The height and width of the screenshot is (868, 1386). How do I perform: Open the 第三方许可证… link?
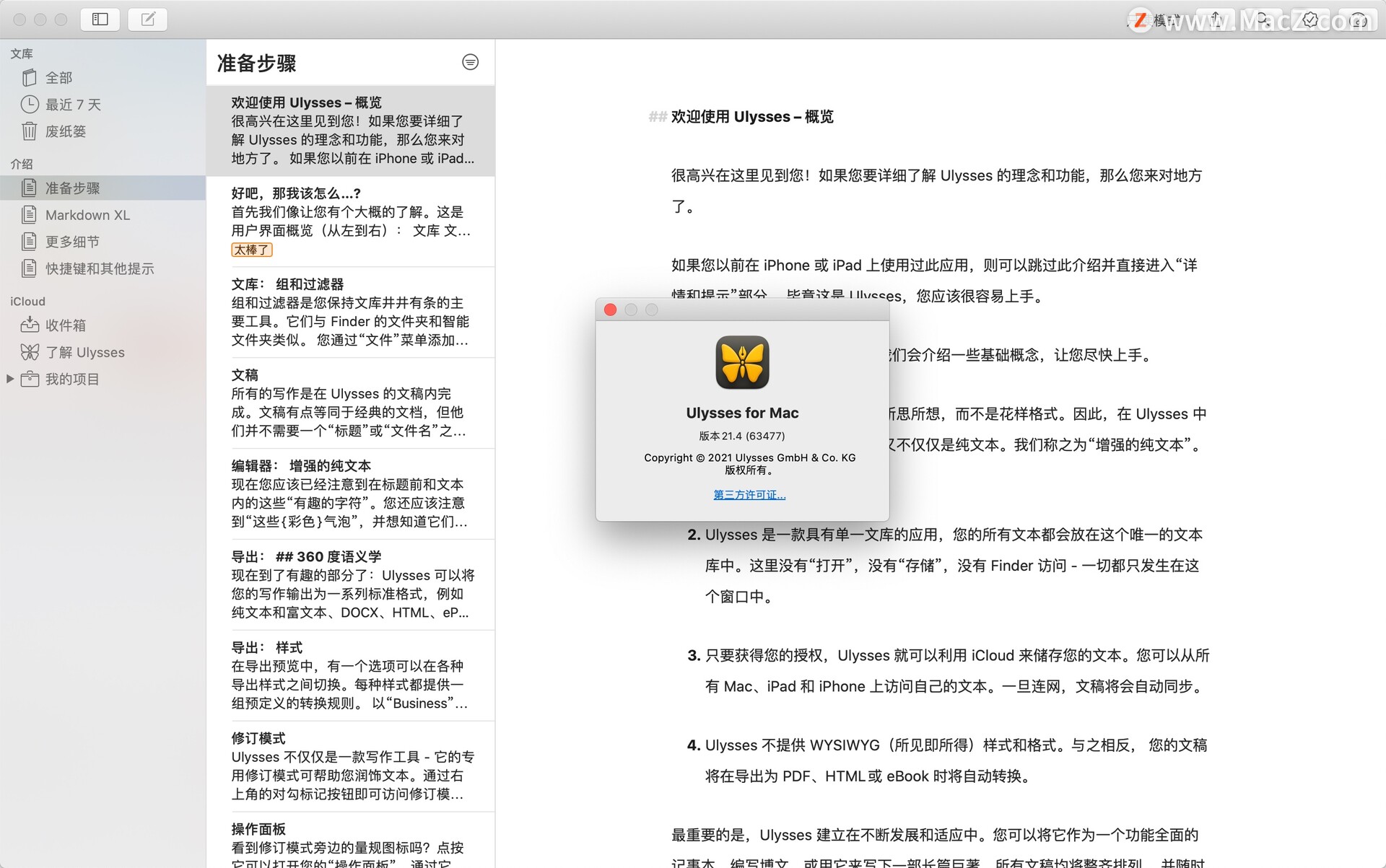749,495
